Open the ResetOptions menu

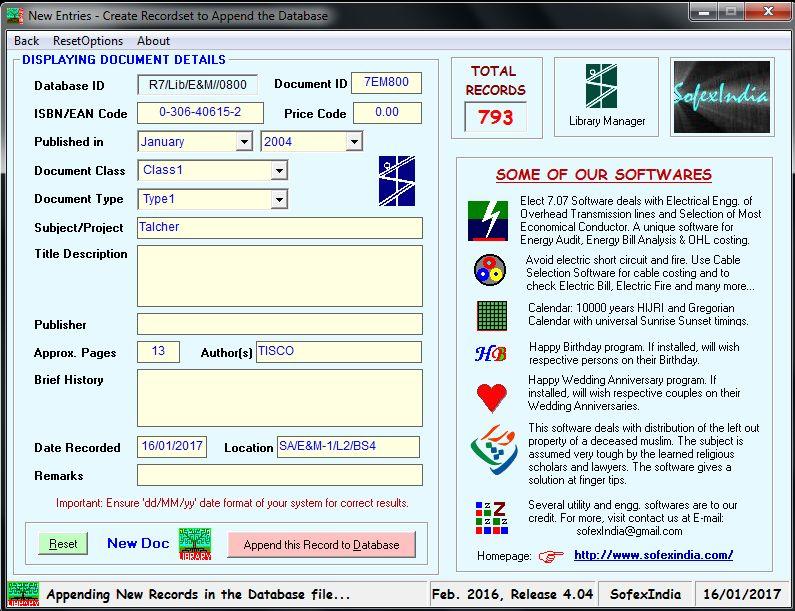click(x=88, y=41)
